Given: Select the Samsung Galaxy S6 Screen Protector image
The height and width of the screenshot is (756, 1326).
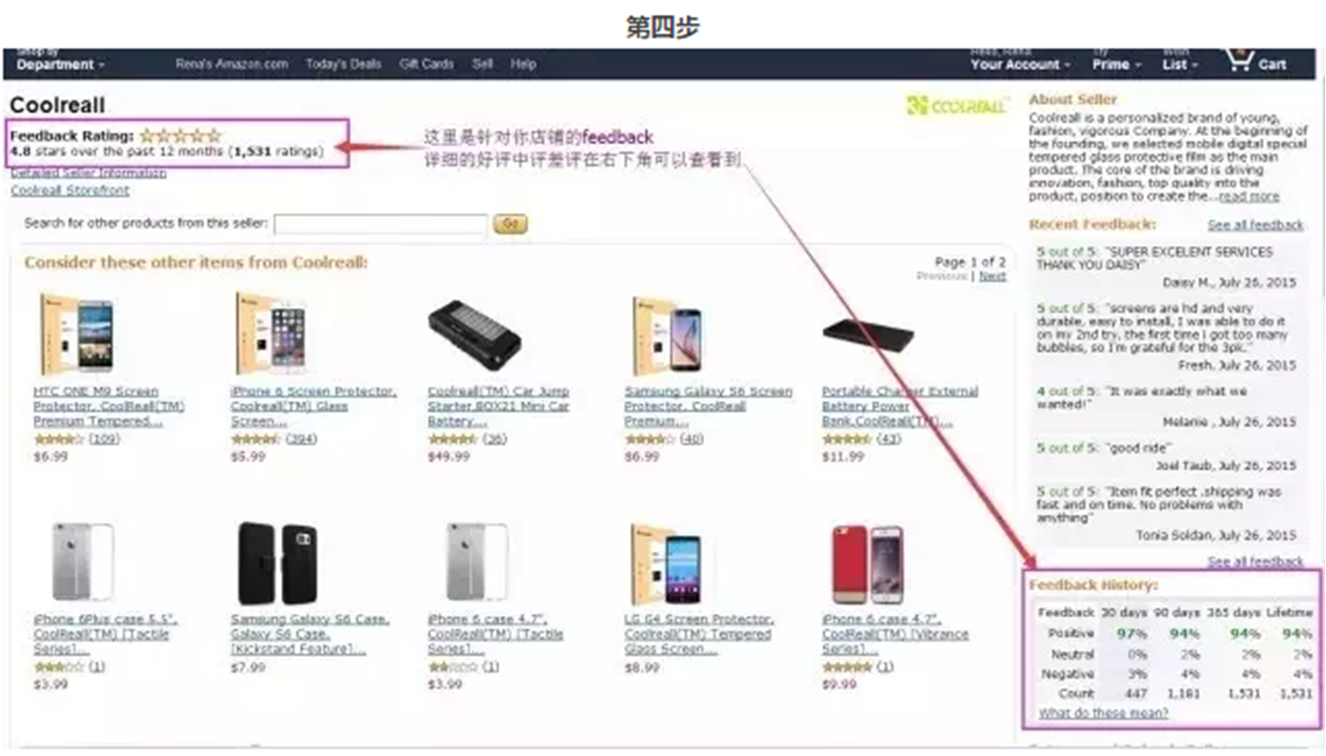Looking at the screenshot, I should point(667,336).
